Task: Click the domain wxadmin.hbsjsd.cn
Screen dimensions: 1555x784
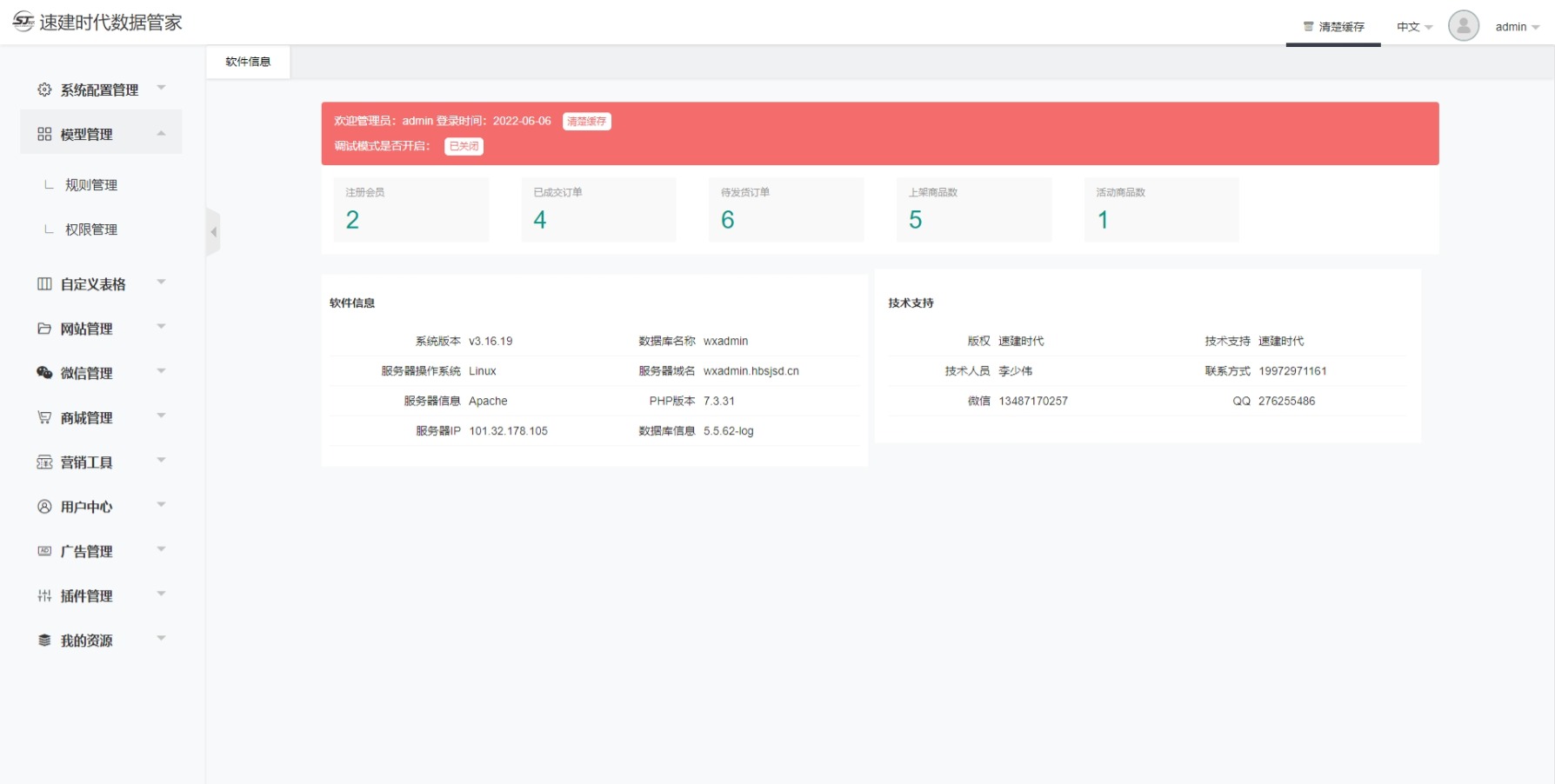Action: 751,371
